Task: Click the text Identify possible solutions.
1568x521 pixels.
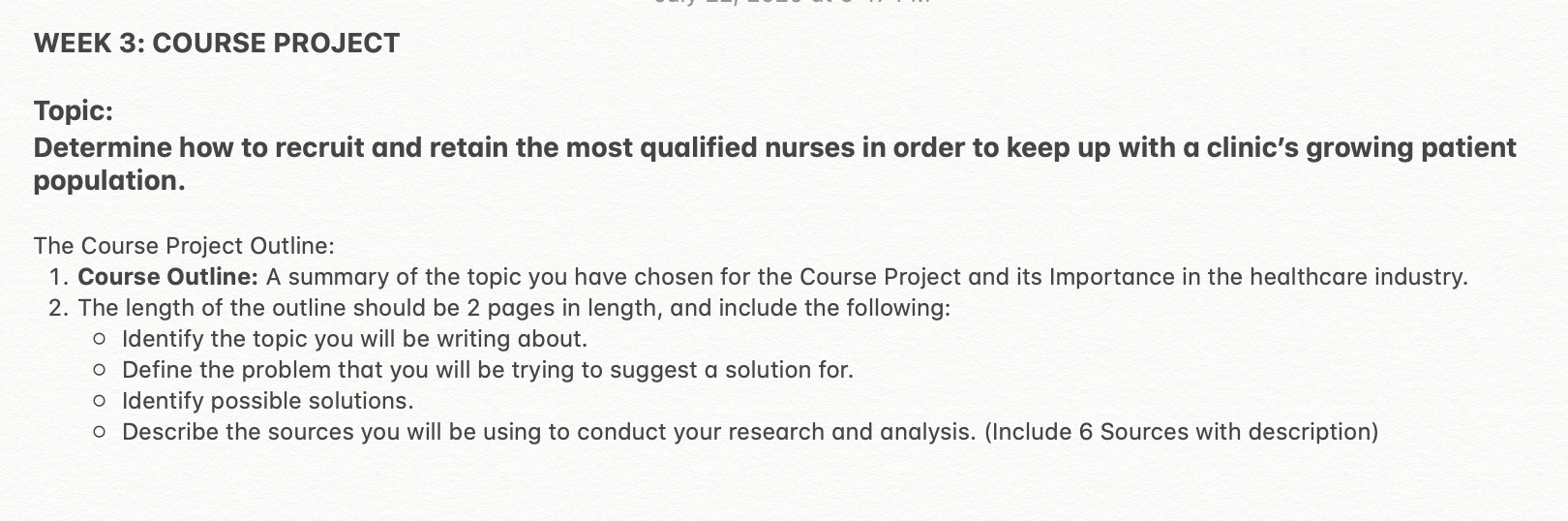Action: (268, 401)
